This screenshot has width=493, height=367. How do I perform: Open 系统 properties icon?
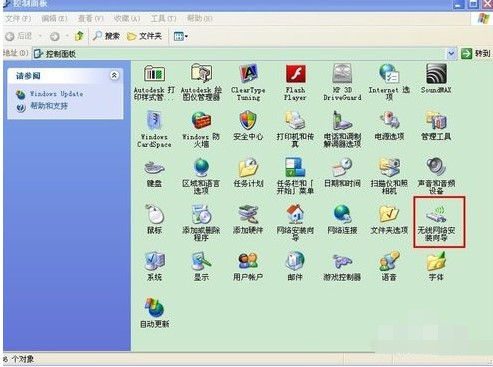click(154, 261)
